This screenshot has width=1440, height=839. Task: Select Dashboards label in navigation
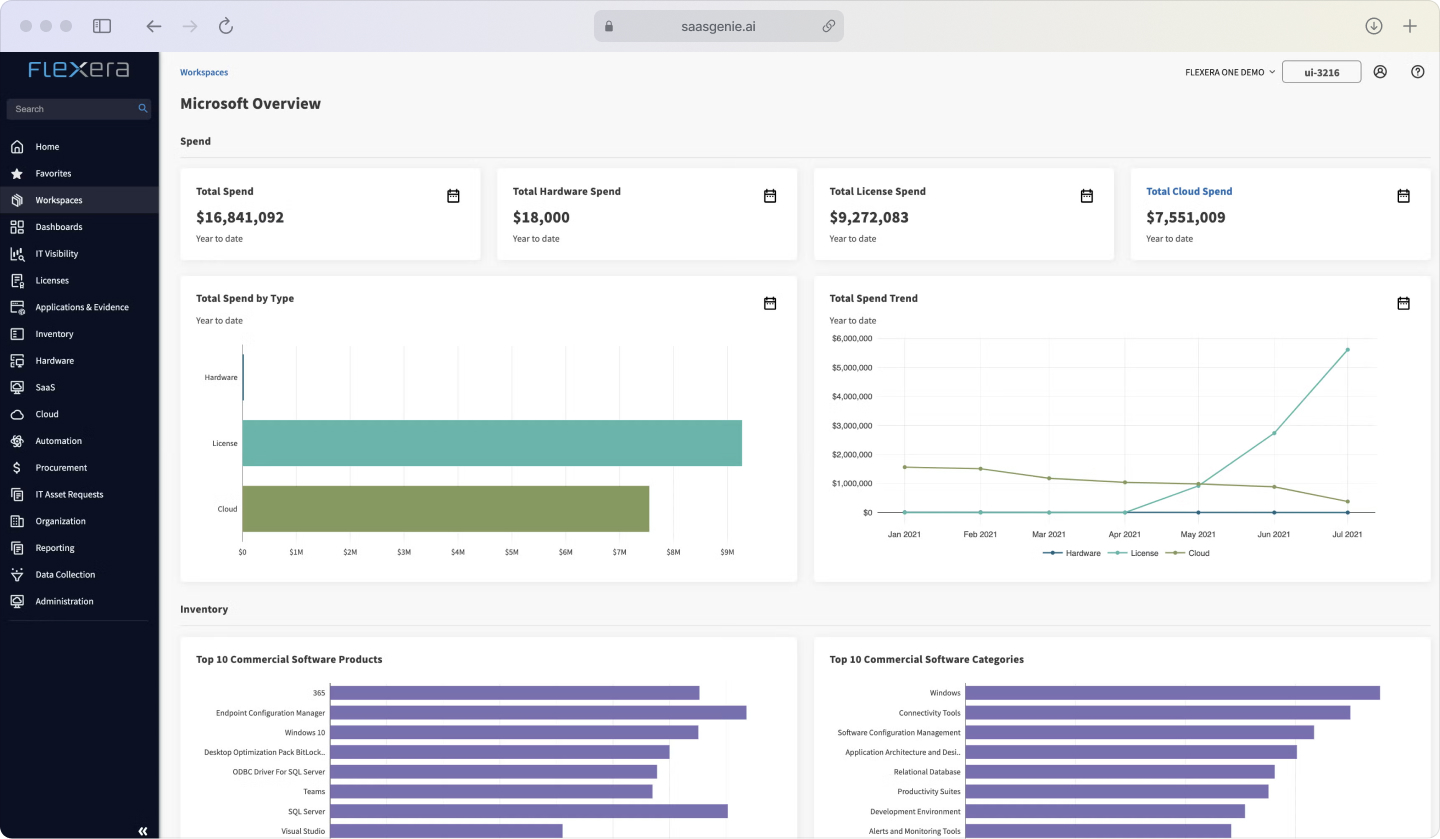59,227
